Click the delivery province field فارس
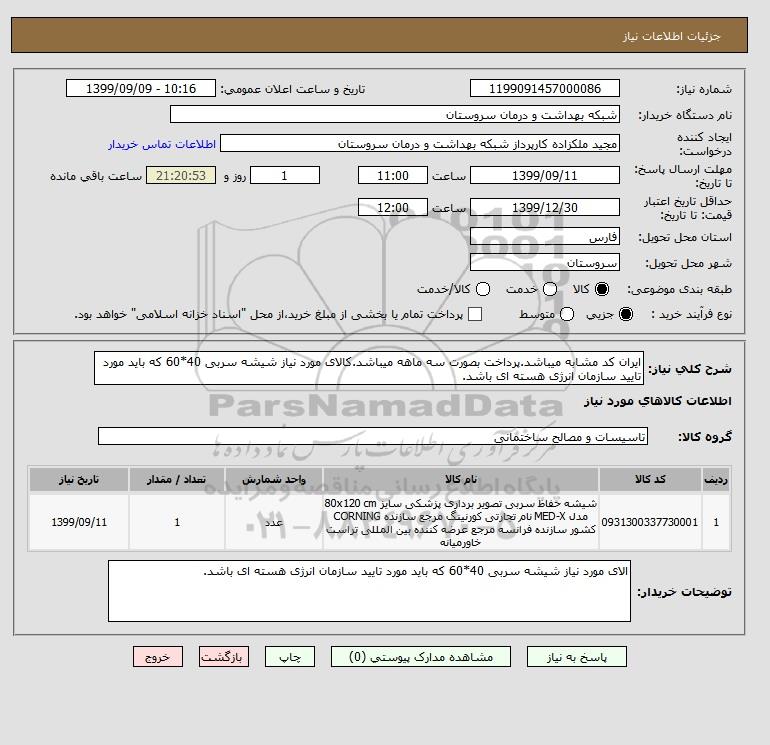The height and width of the screenshot is (745, 770). pos(545,237)
